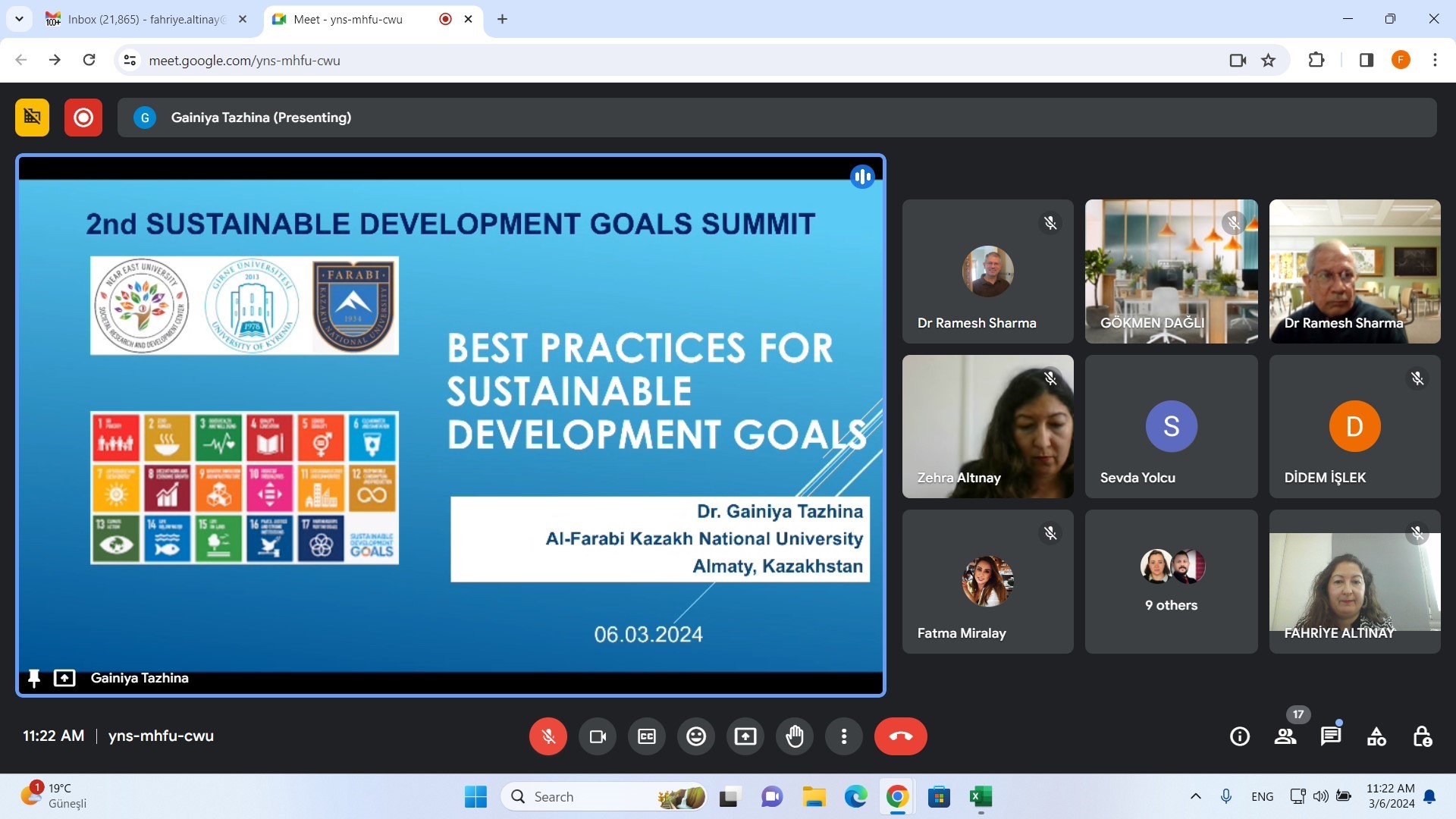Screen dimensions: 1456x819
Task: Open the meeting chat panel
Action: pos(1330,736)
